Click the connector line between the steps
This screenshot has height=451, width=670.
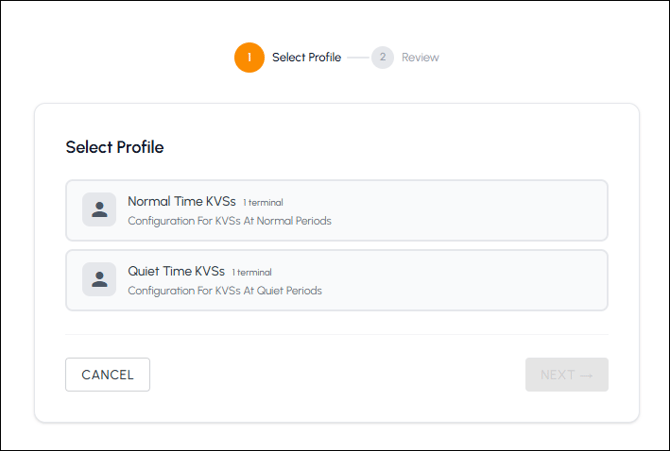pos(358,57)
